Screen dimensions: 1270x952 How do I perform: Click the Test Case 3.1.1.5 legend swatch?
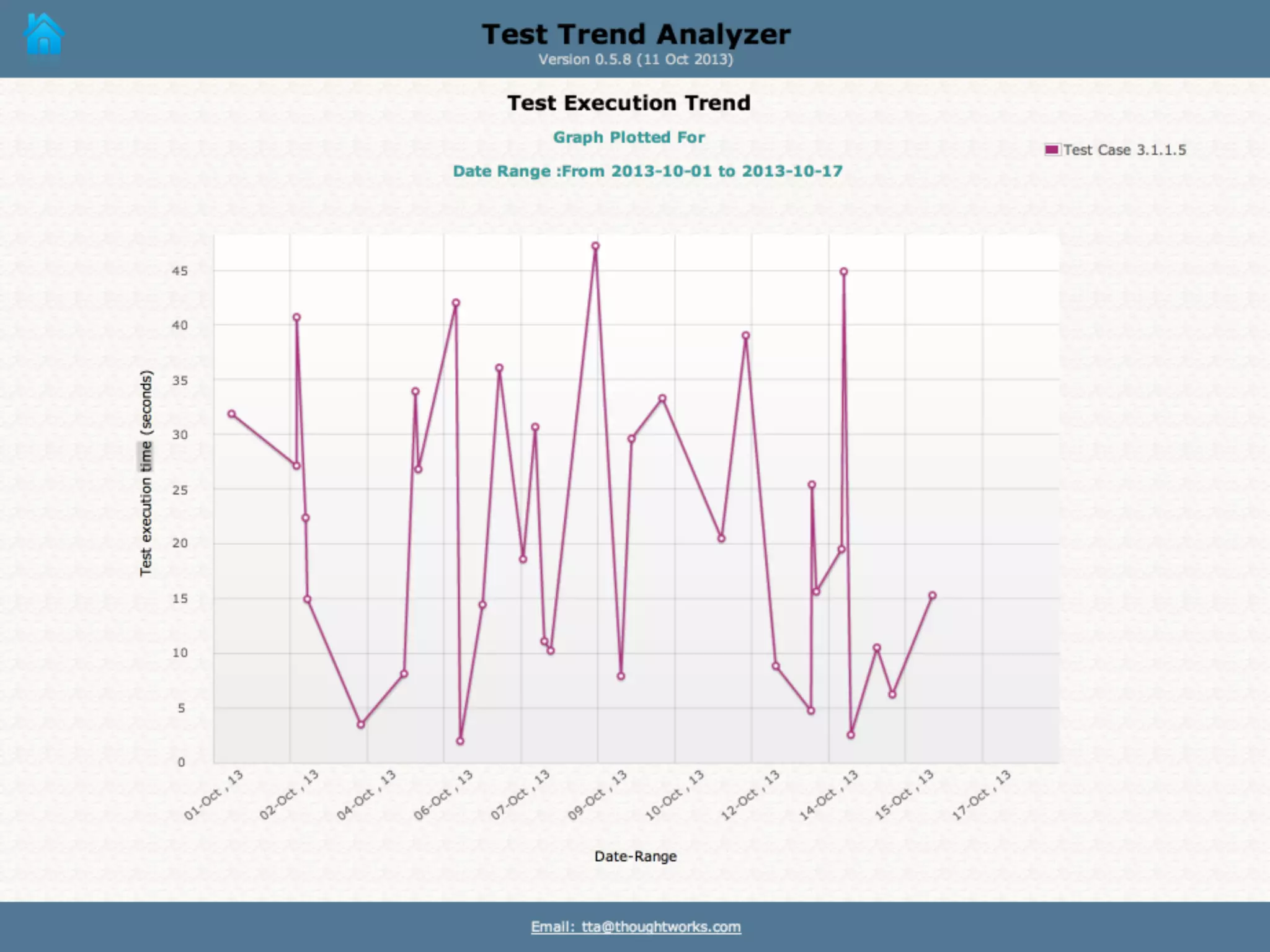tap(1052, 149)
